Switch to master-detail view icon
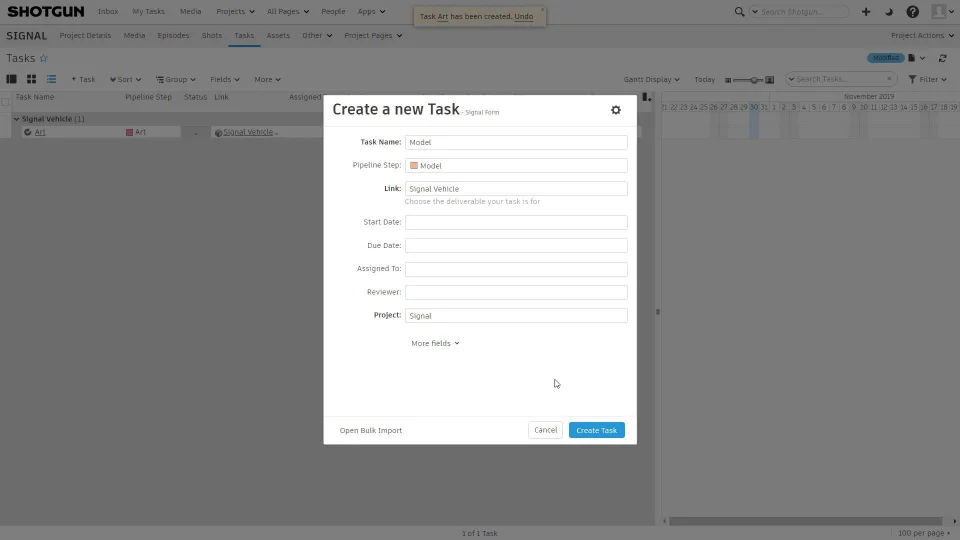Image resolution: width=960 pixels, height=540 pixels. pyautogui.click(x=12, y=79)
